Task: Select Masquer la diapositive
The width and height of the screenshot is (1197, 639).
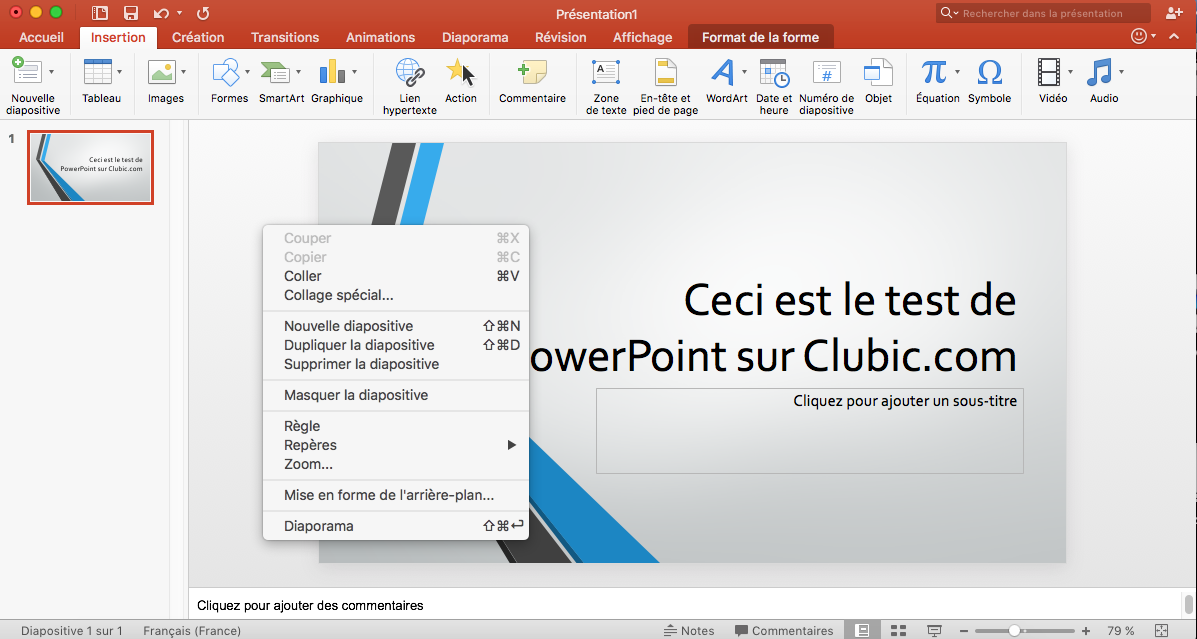Action: click(x=395, y=395)
